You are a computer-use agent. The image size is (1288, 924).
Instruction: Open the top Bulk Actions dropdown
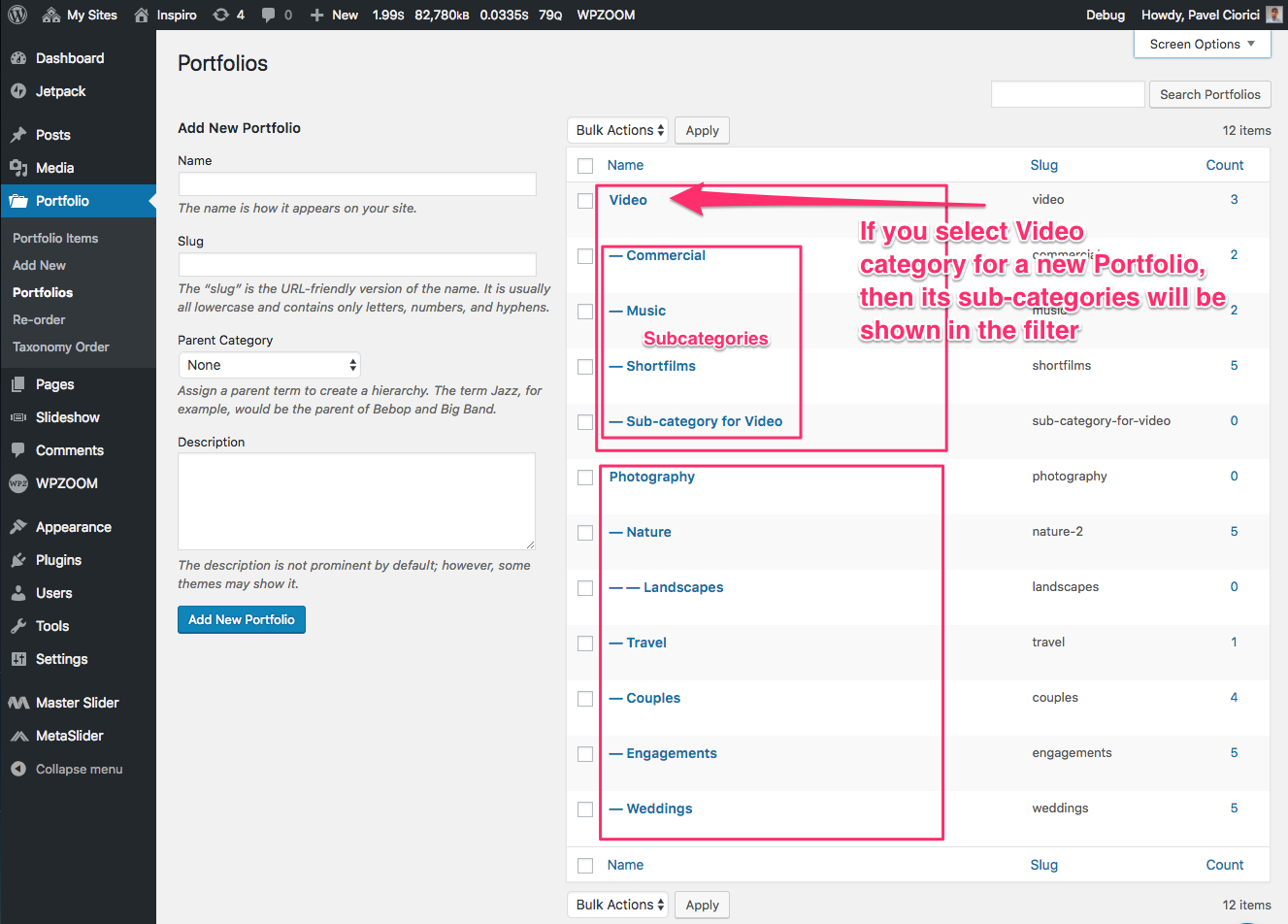click(619, 130)
